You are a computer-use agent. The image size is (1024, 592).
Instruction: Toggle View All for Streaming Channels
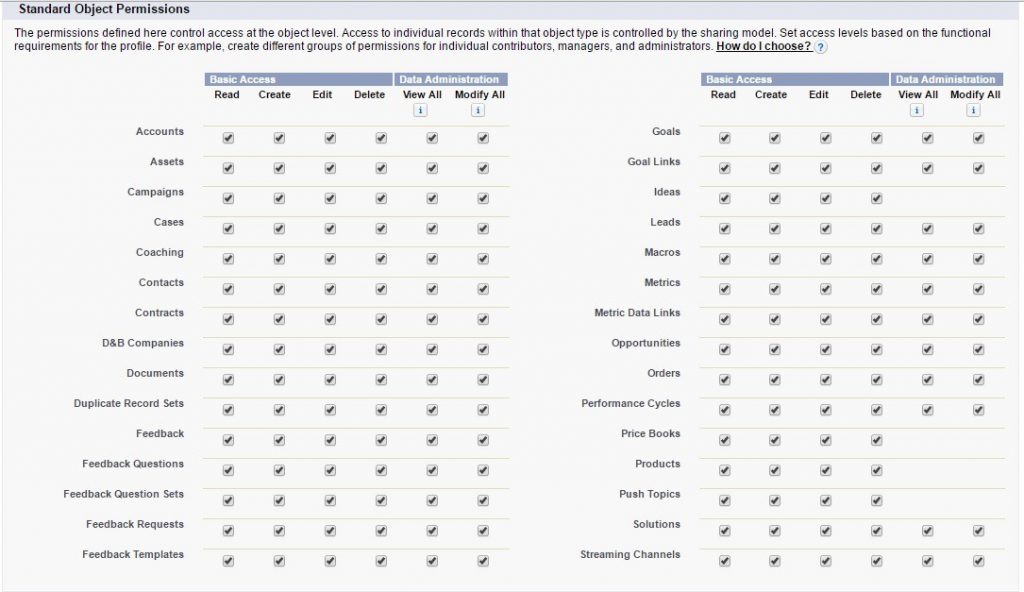(x=928, y=561)
